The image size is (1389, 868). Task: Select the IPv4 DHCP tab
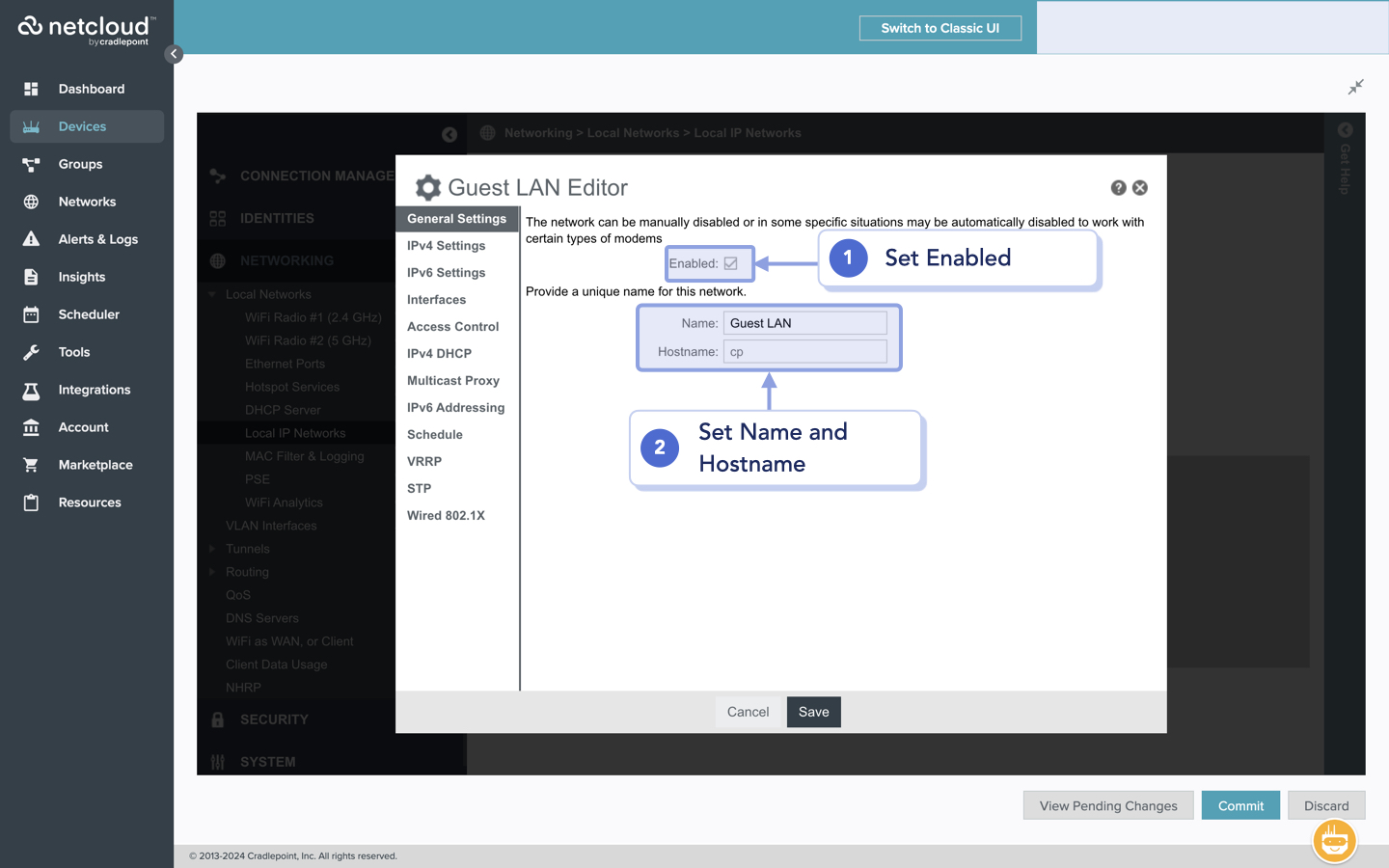439,354
